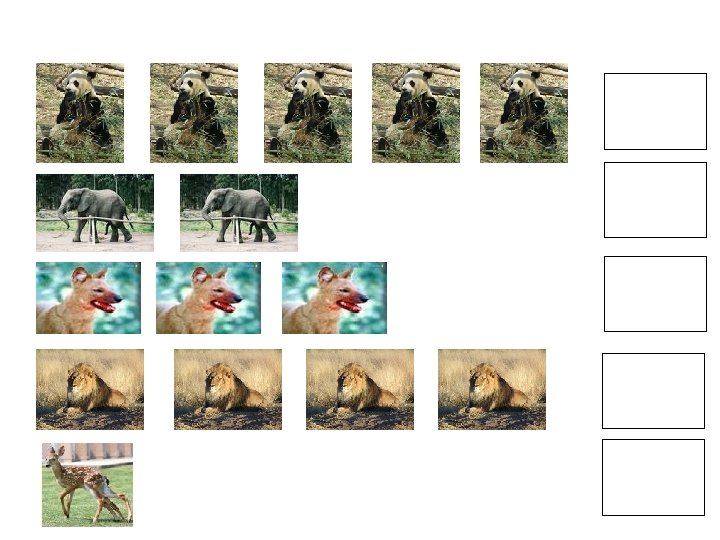
Task: Select the second panda picture
Action: pos(194,113)
